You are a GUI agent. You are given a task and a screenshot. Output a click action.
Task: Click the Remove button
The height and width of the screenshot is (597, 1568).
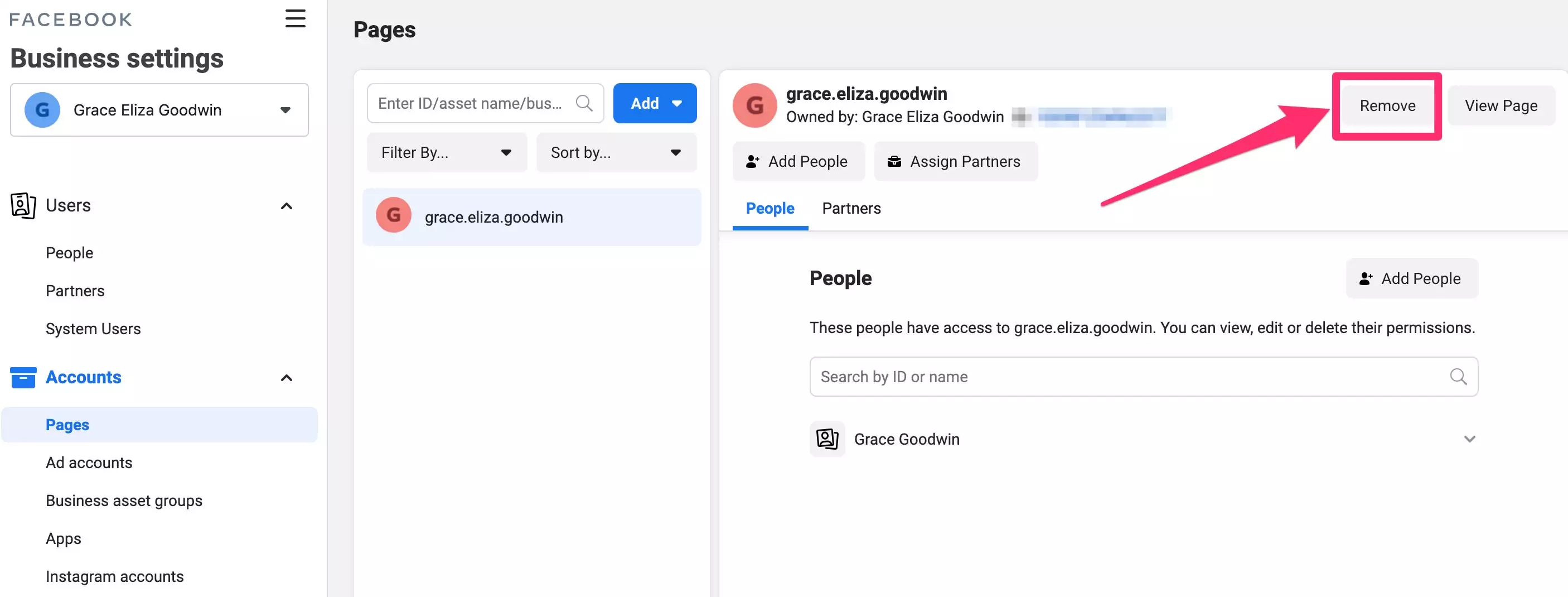tap(1387, 105)
